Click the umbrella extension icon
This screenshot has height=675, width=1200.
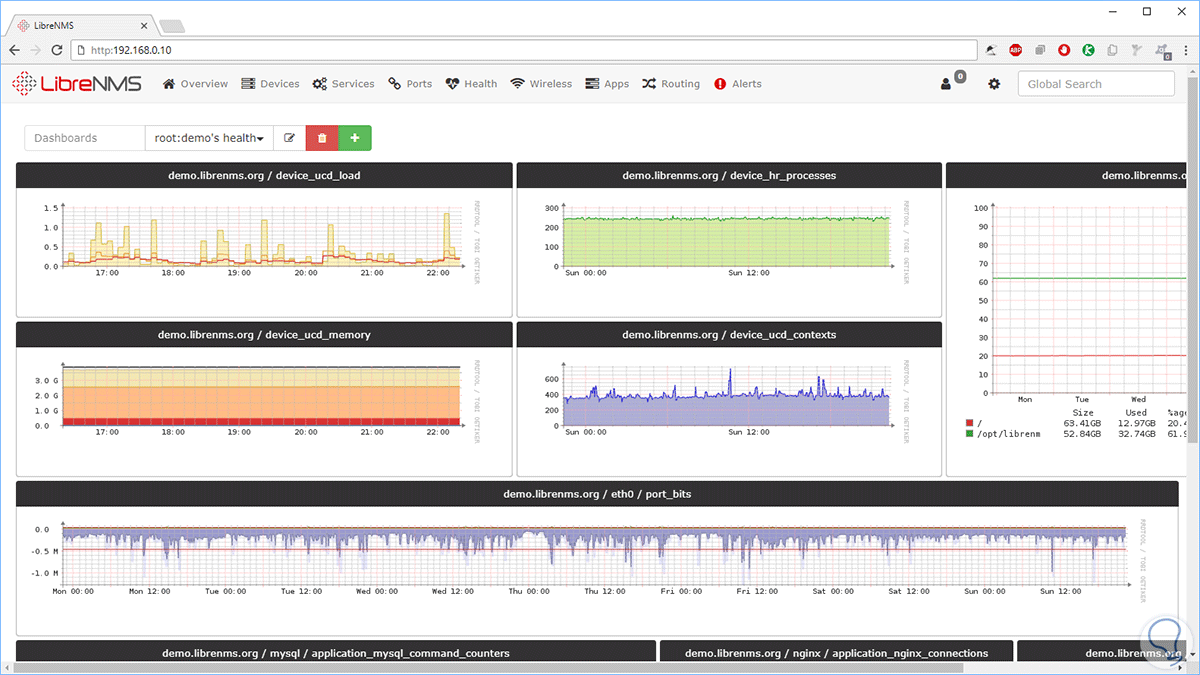click(x=991, y=50)
